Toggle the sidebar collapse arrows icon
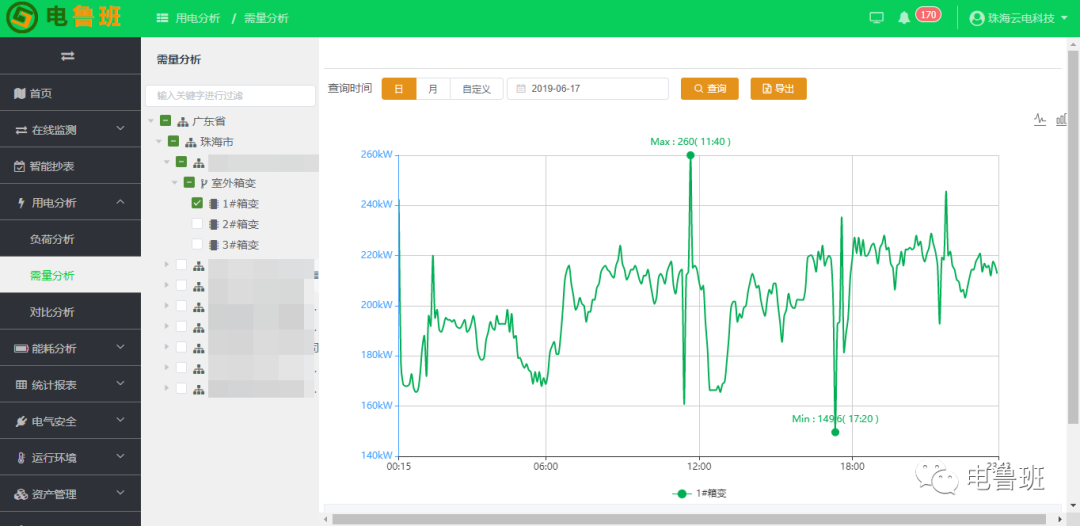Image resolution: width=1080 pixels, height=526 pixels. (x=68, y=56)
